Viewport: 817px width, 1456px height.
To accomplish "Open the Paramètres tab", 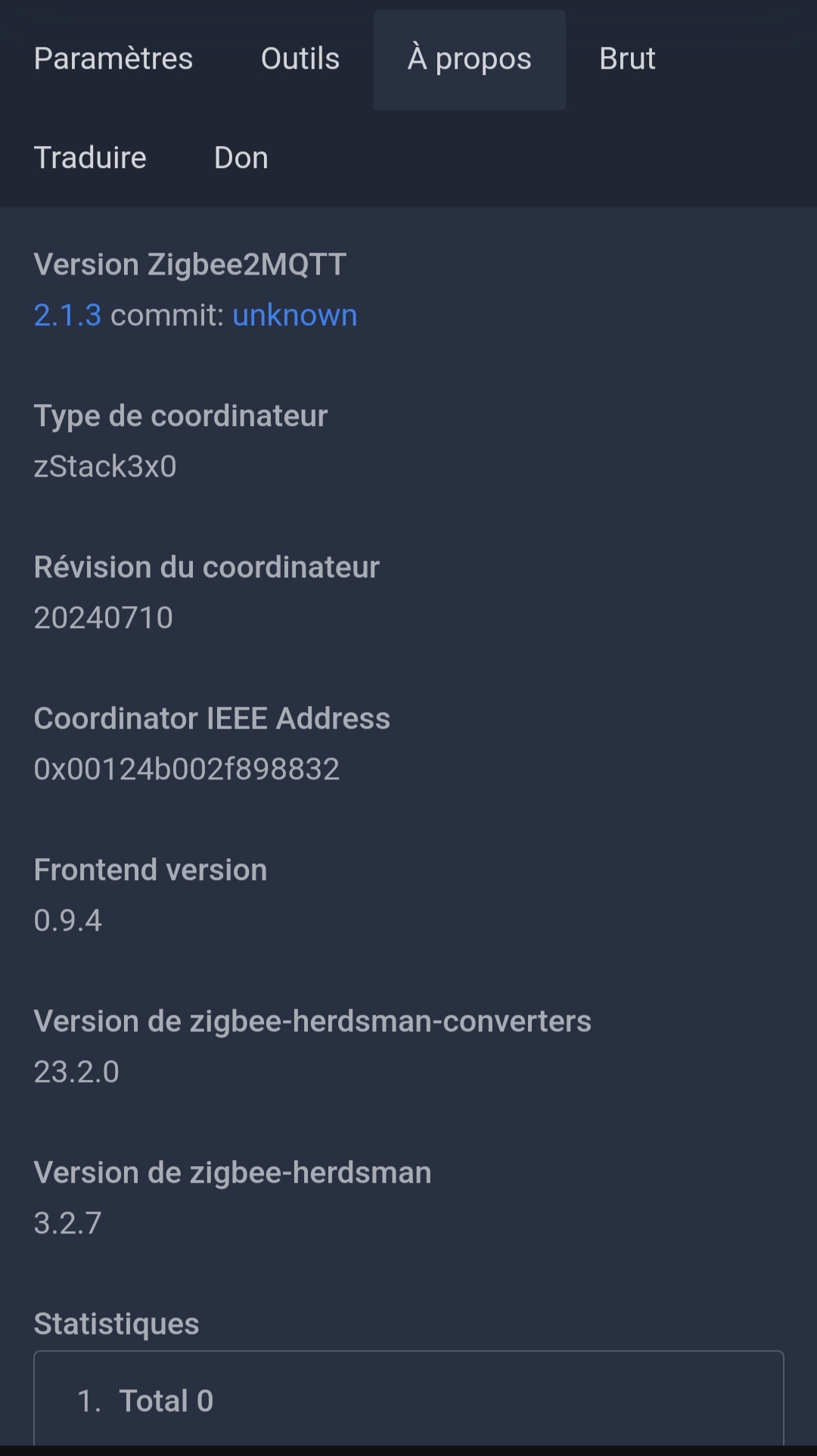I will coord(113,59).
